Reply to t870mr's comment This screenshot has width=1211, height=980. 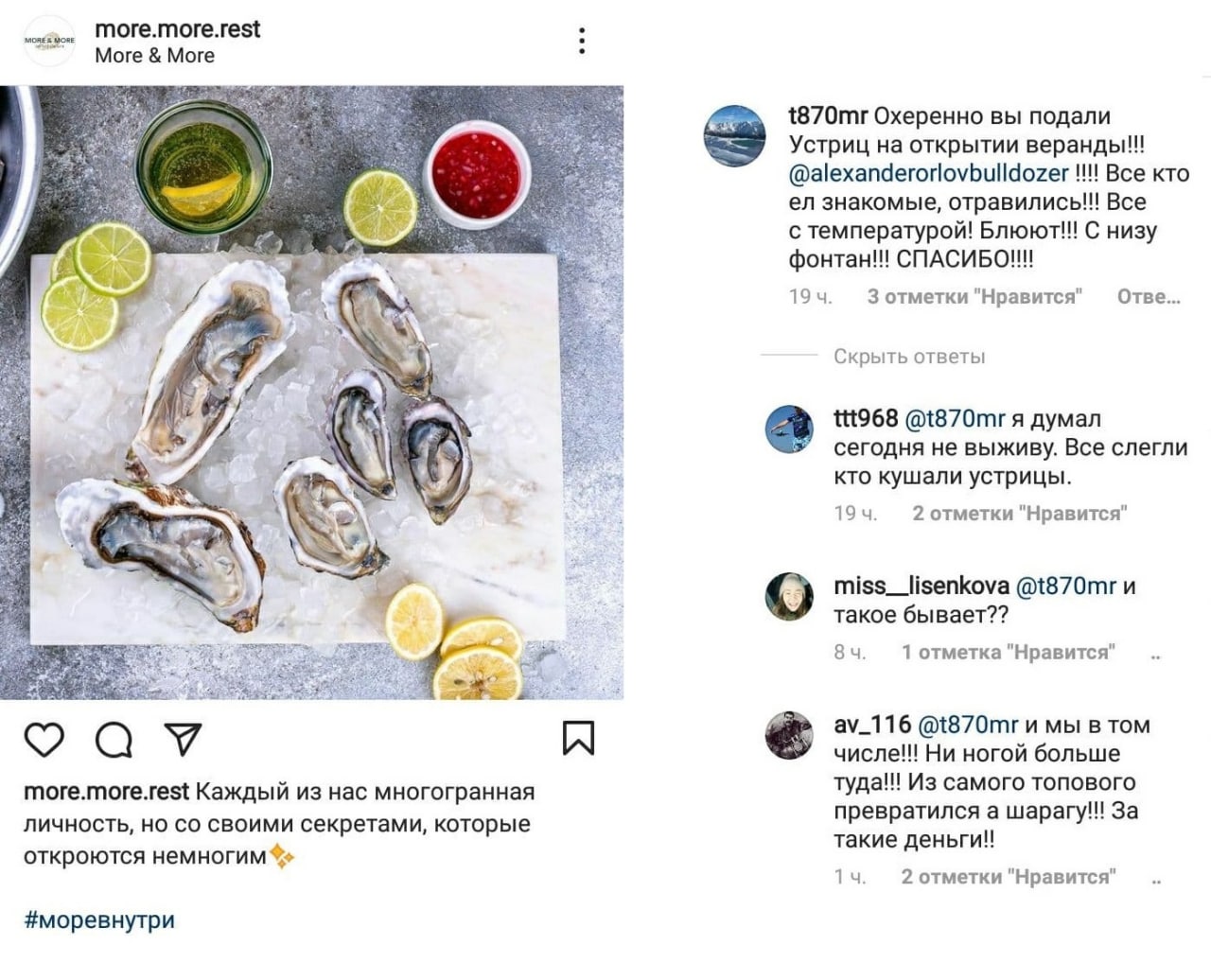point(1148,297)
